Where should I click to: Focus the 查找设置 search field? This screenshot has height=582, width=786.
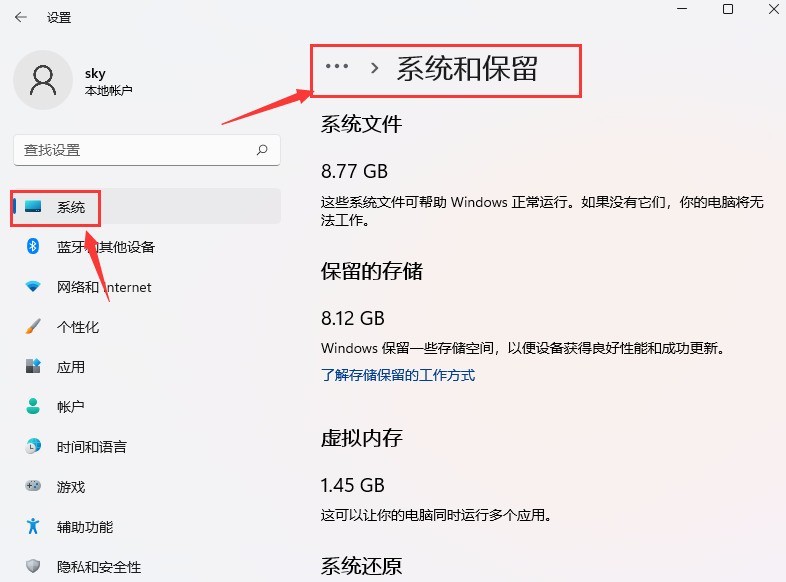pyautogui.click(x=146, y=150)
